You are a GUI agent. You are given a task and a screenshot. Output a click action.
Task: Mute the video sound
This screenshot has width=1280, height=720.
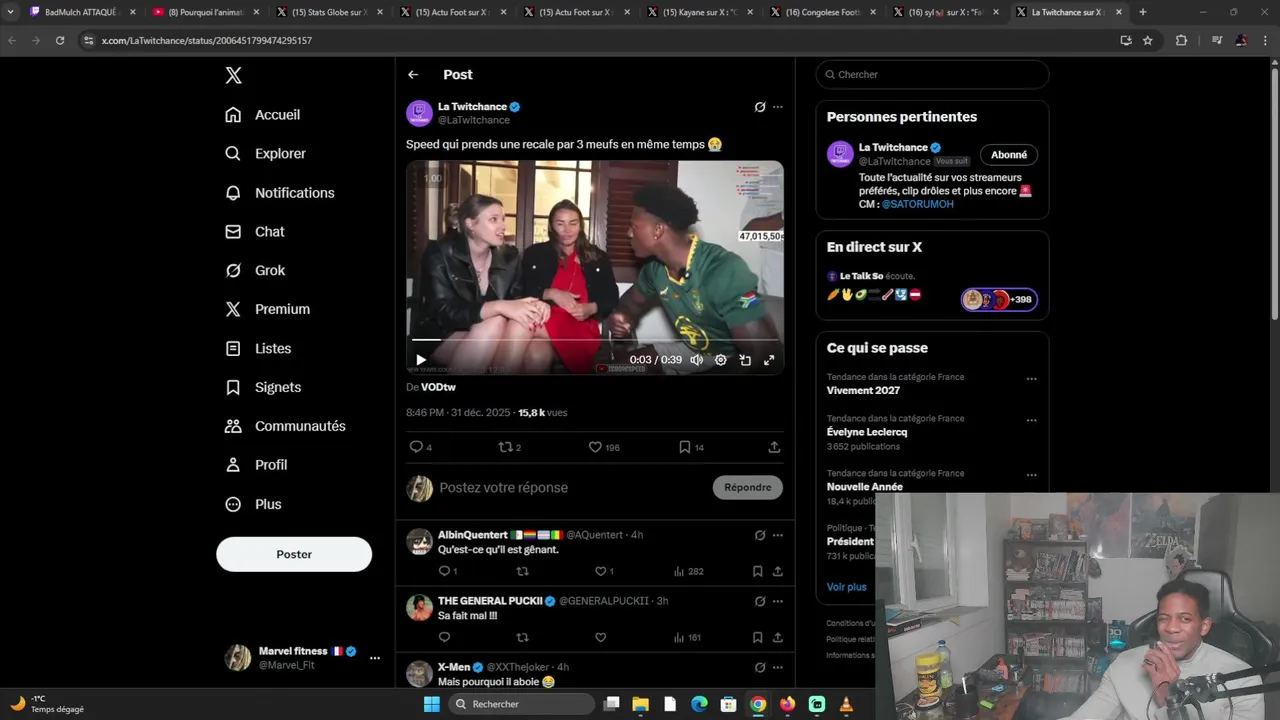tap(696, 360)
